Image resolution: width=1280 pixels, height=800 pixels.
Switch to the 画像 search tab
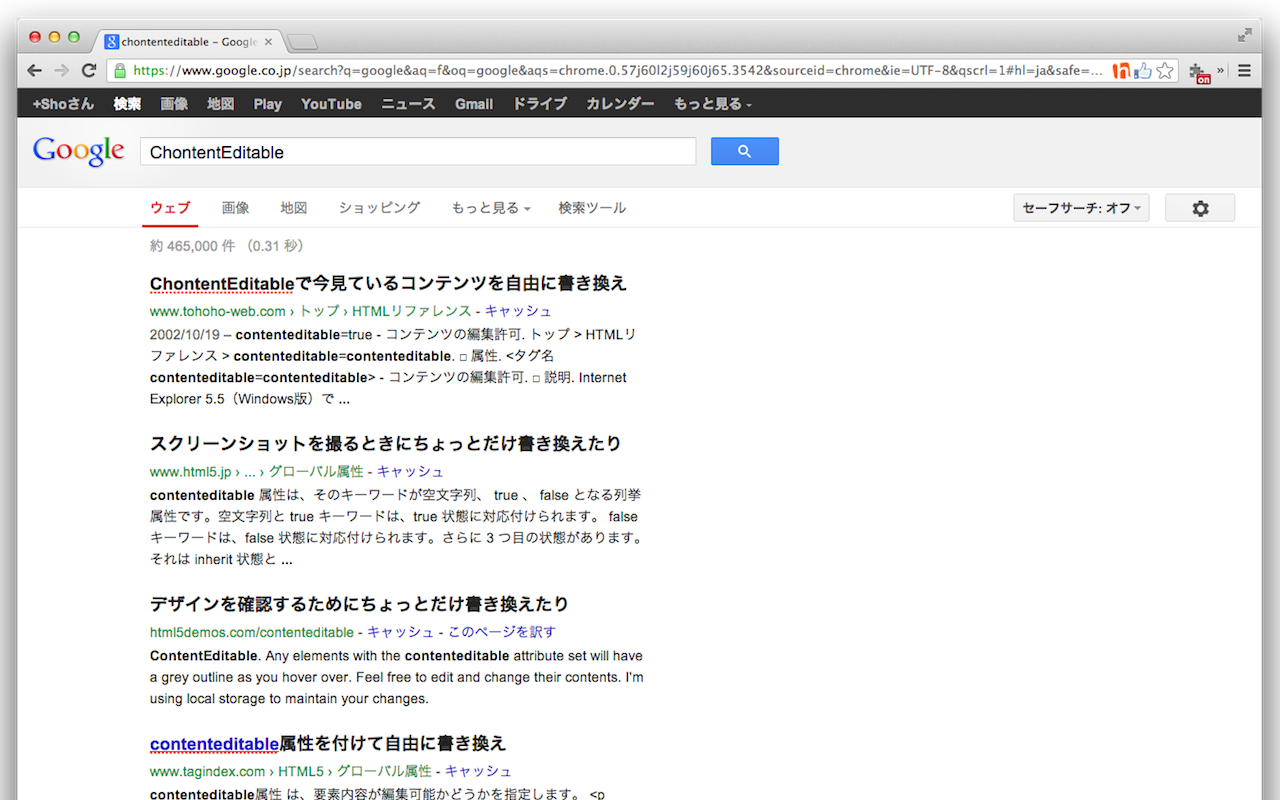[x=235, y=208]
